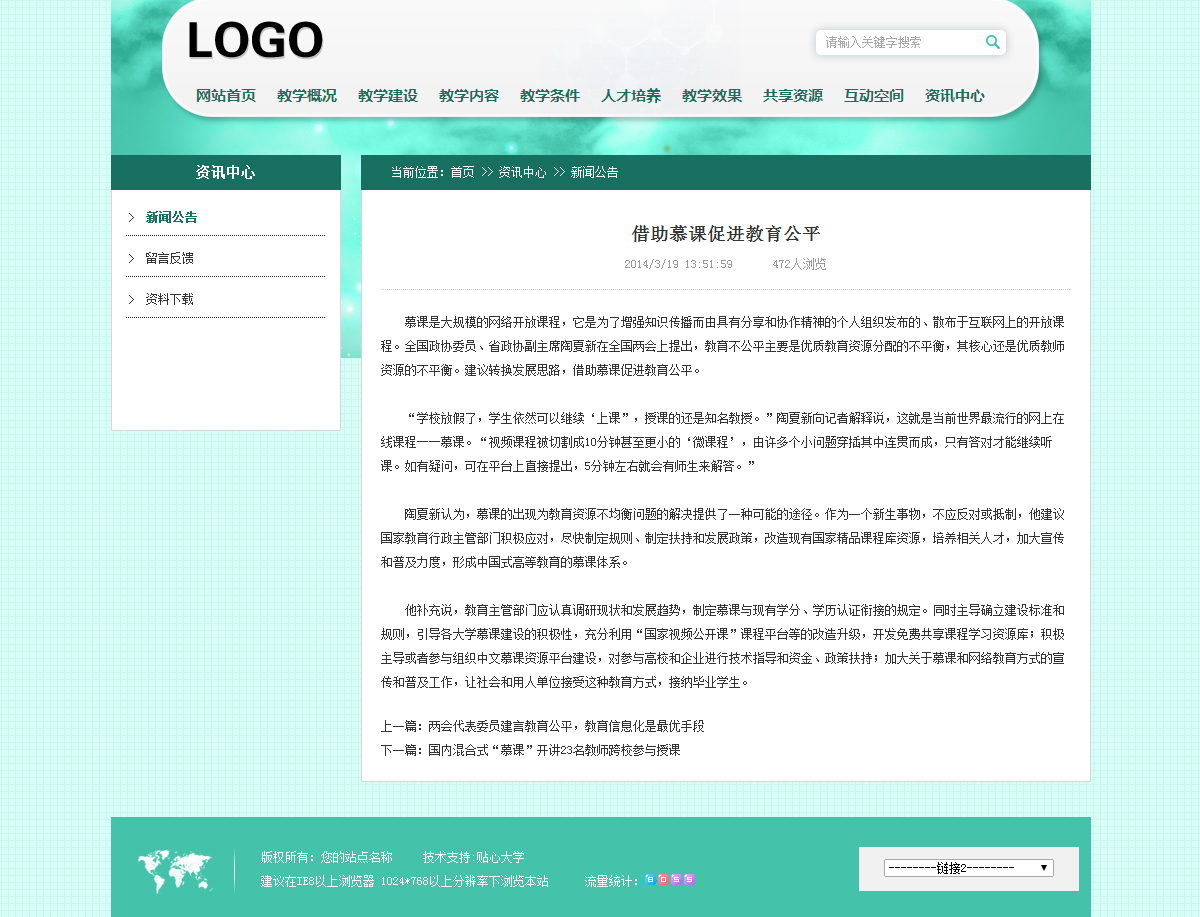The height and width of the screenshot is (917, 1200).
Task: Click the arrow icon beside 新闻公告 in sidebar
Action: tap(131, 217)
